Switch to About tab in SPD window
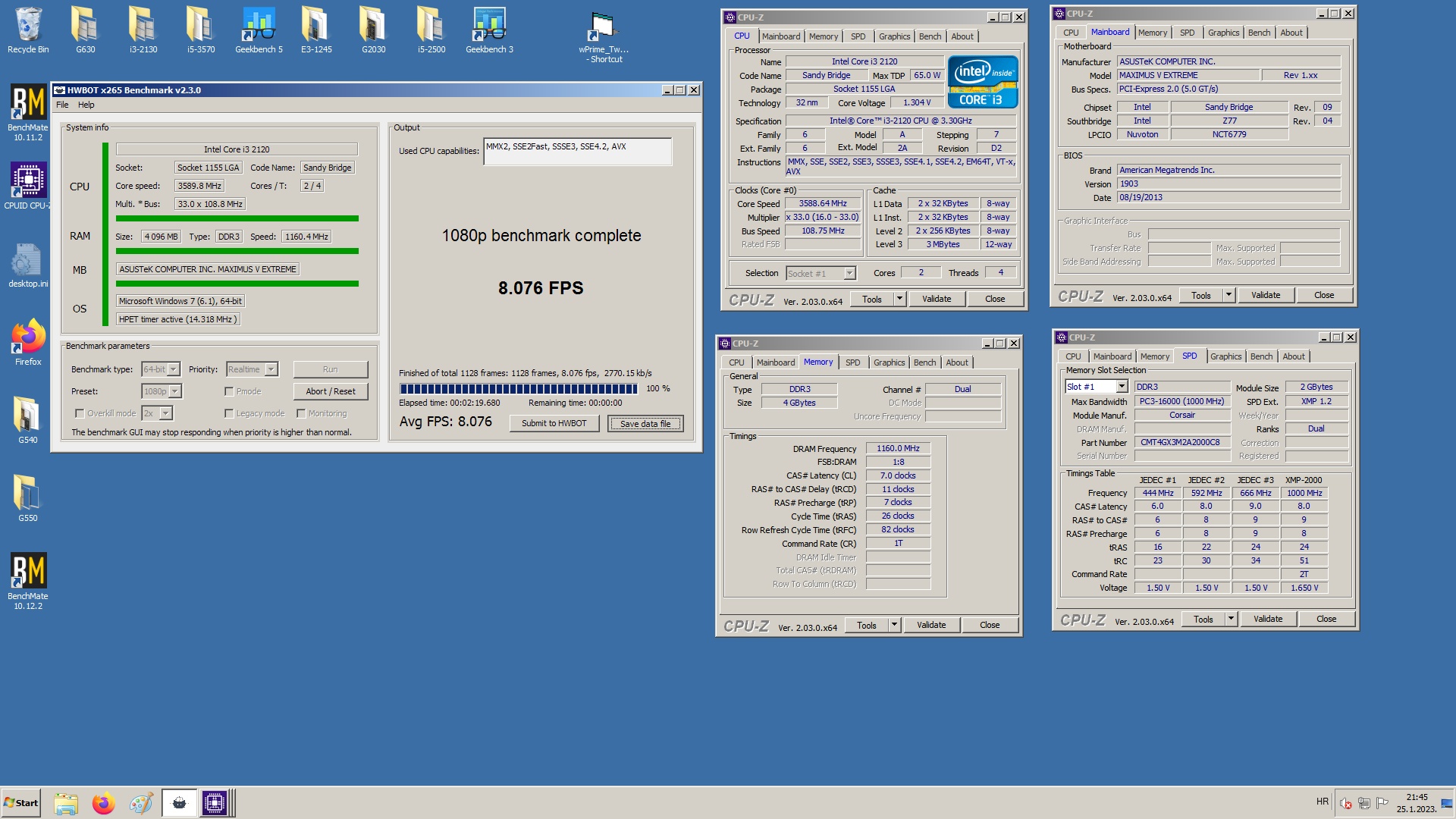The height and width of the screenshot is (819, 1456). point(1294,356)
